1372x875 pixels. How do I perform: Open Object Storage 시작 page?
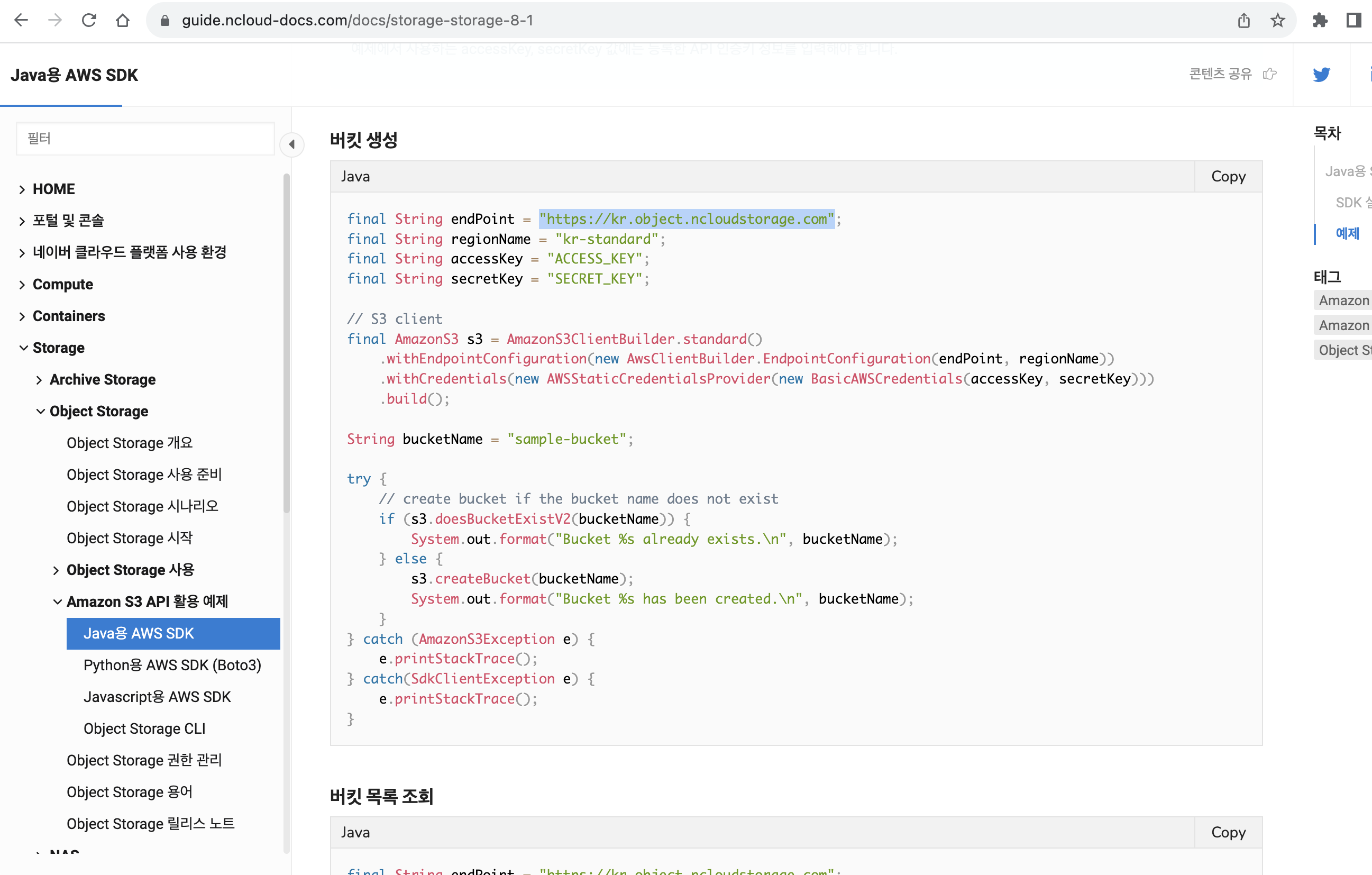click(x=130, y=538)
